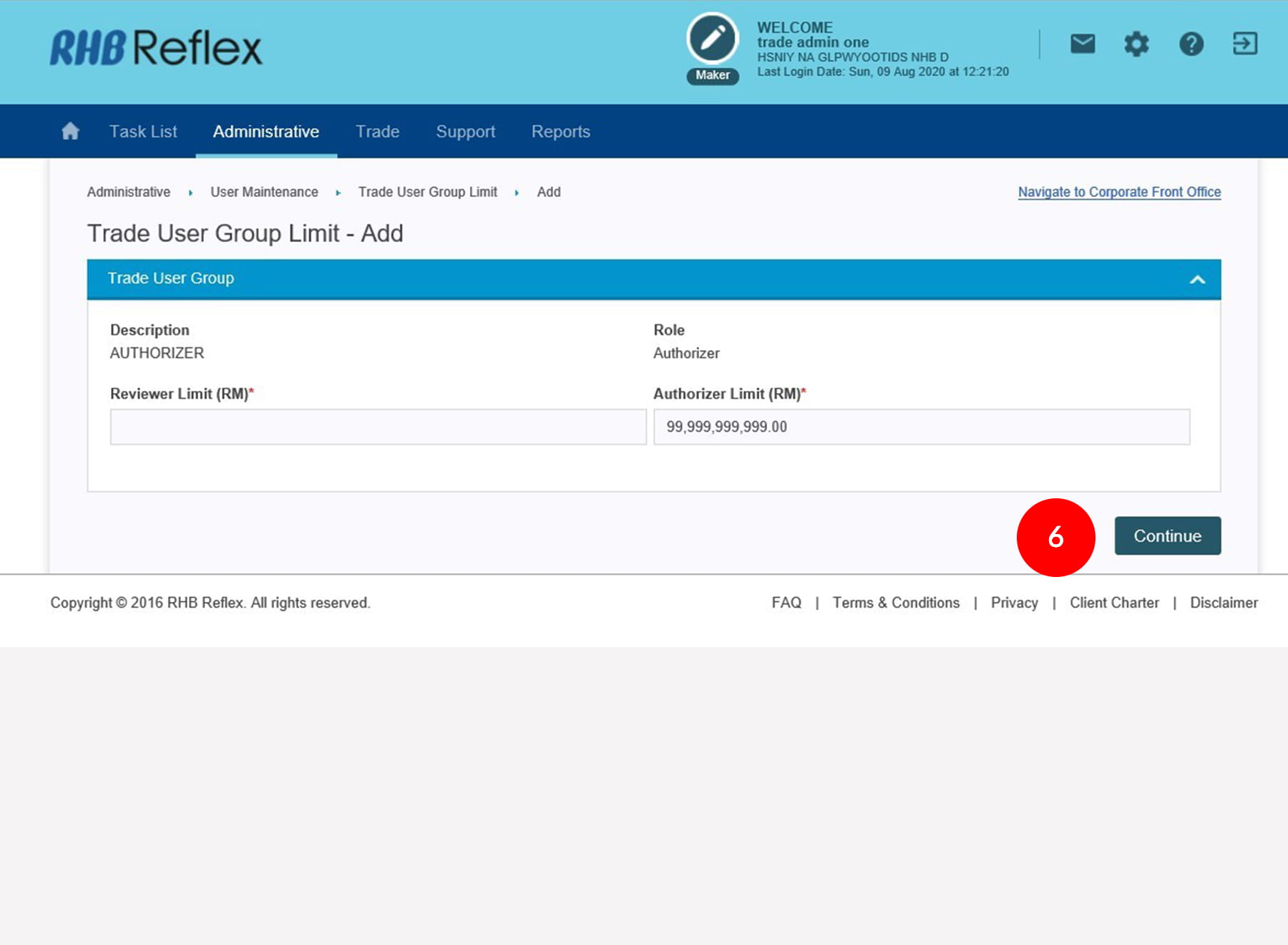The image size is (1288, 945).
Task: Go to User Maintenance breadcrumb
Action: pos(264,192)
